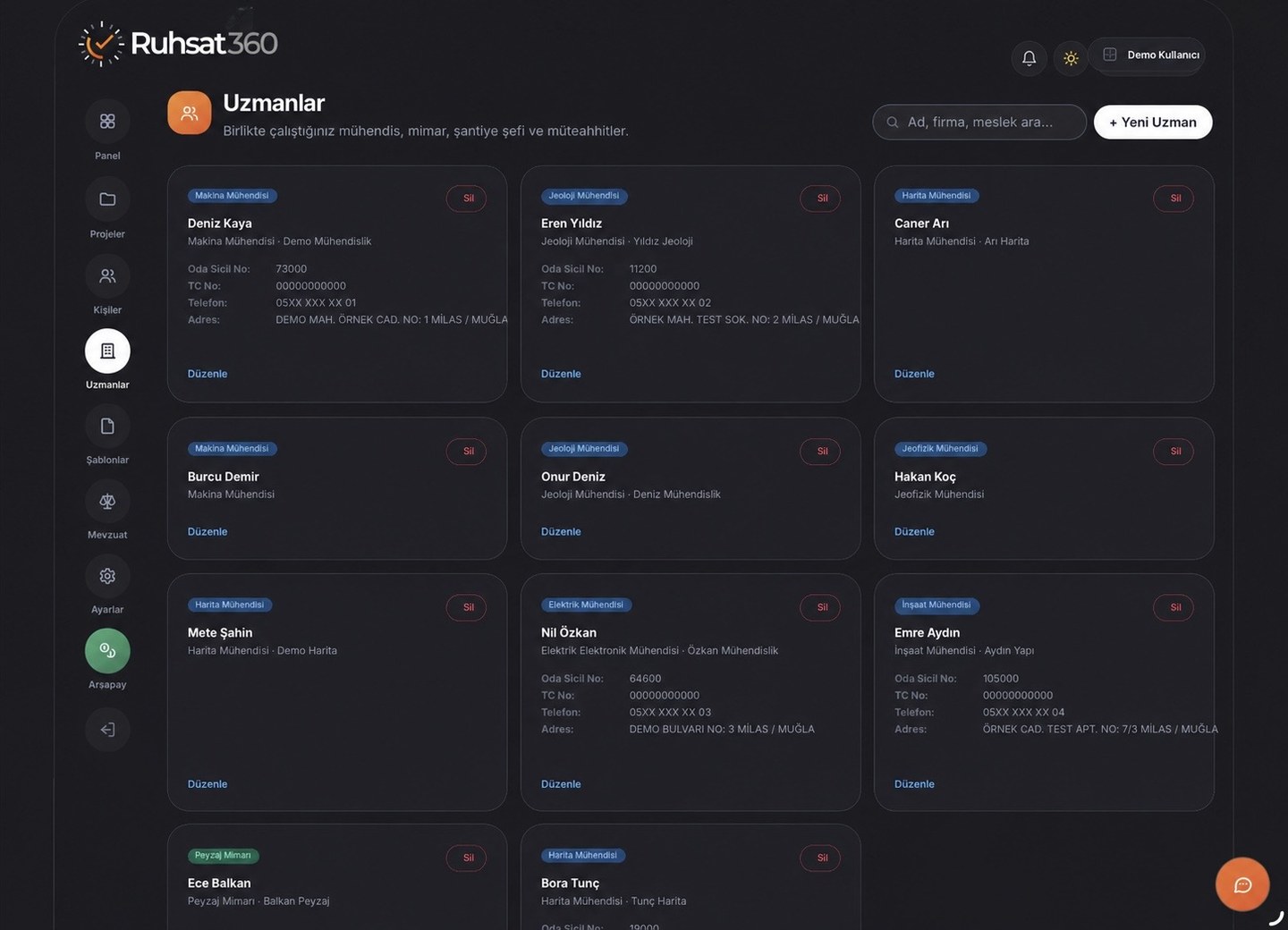Screen dimensions: 1288x930
Task: Click Makina Mühendisi tag on Deniz Kaya
Action: pyautogui.click(x=232, y=196)
